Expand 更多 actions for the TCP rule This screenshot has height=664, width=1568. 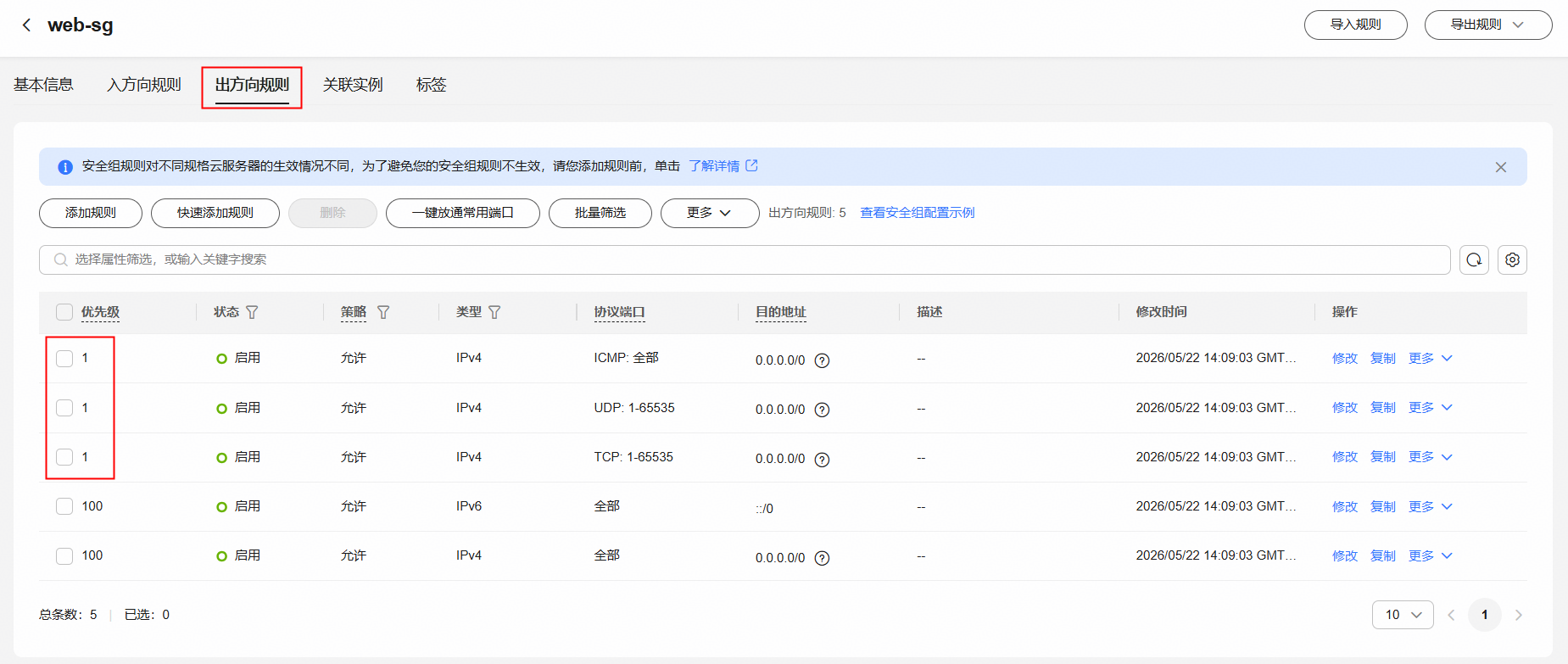click(1431, 457)
